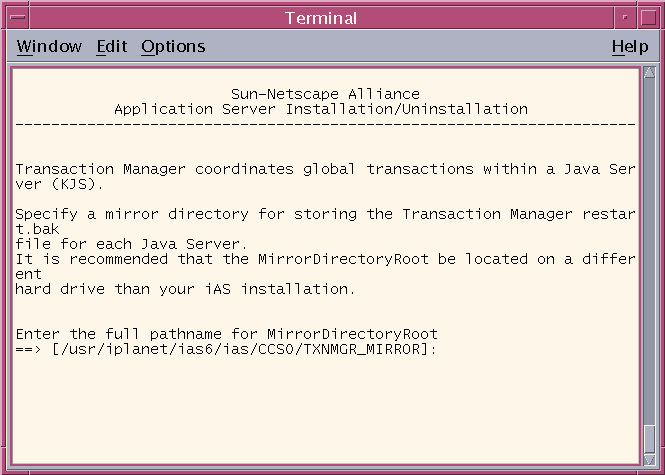Click the 'Transaction Manager coordinates' line
Screen dimensions: 665x475
(x=325, y=169)
